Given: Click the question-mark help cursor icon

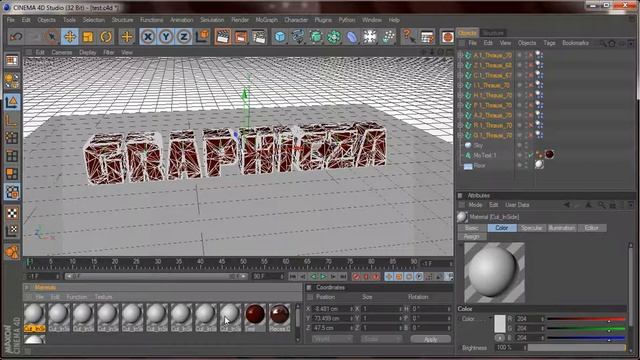Looking at the screenshot, I should pyautogui.click(x=408, y=37).
